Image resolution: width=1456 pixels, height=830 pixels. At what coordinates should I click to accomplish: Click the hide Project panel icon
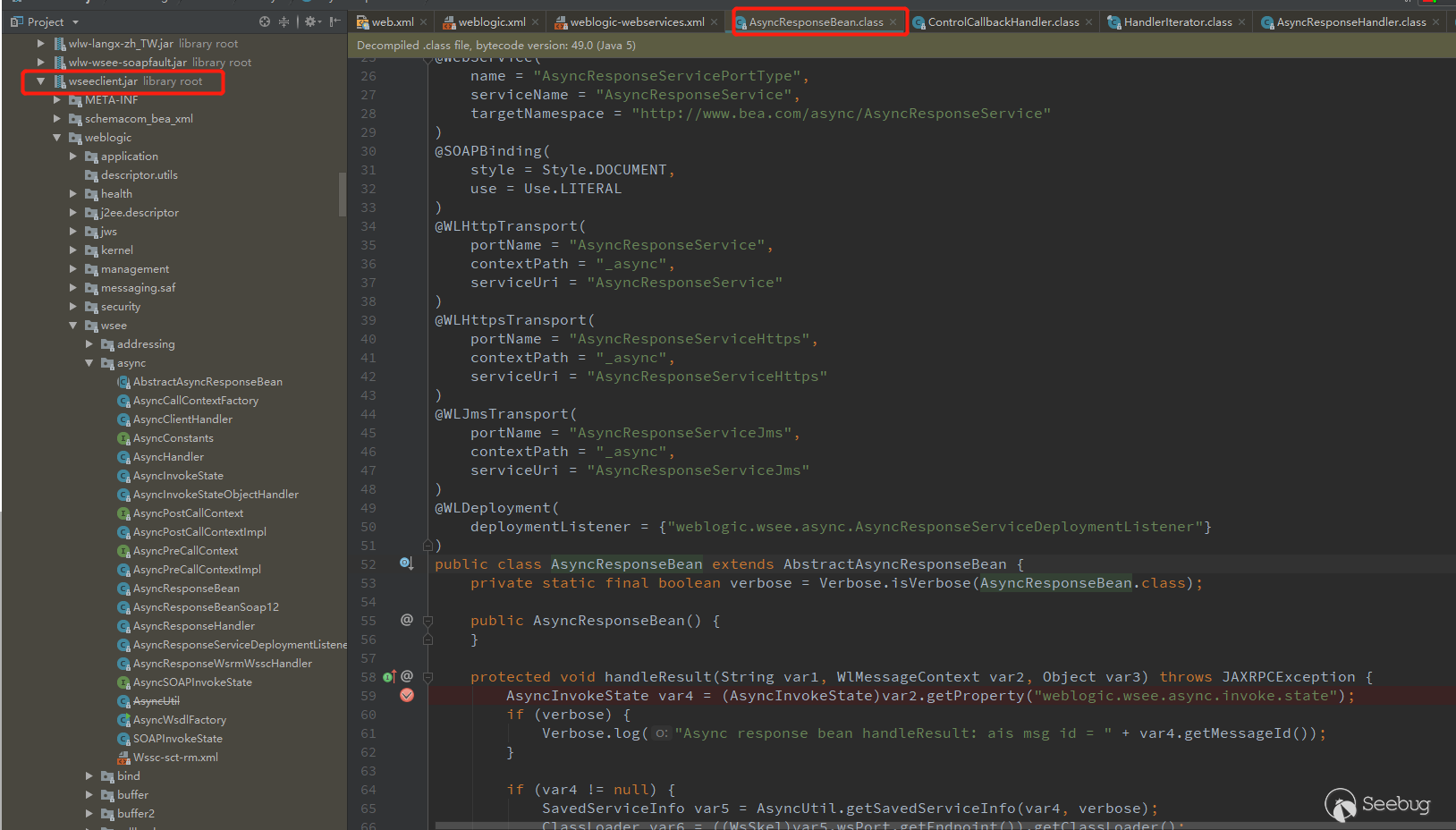[334, 21]
